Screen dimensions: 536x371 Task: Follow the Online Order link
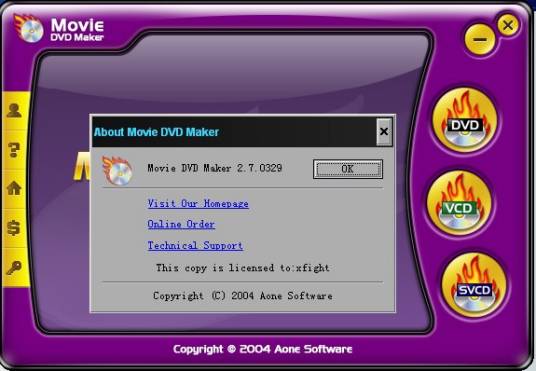pyautogui.click(x=181, y=224)
